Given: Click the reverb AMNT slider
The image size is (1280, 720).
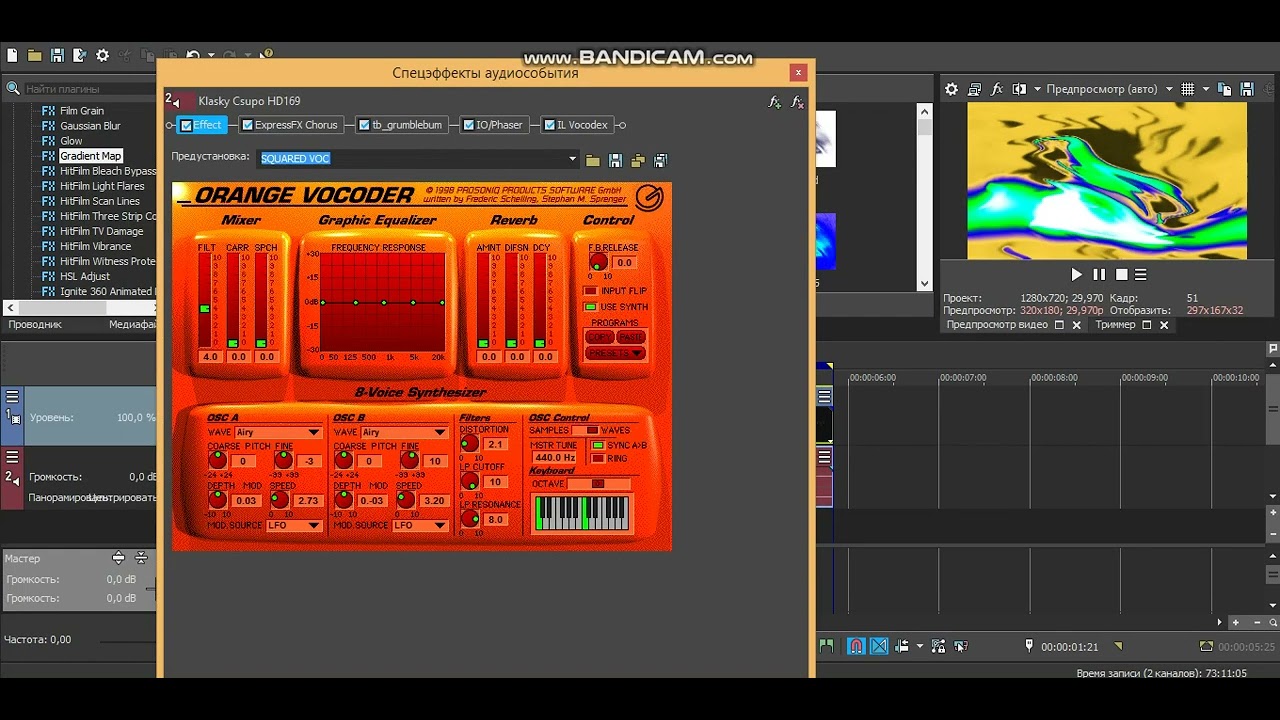Looking at the screenshot, I should click(484, 300).
